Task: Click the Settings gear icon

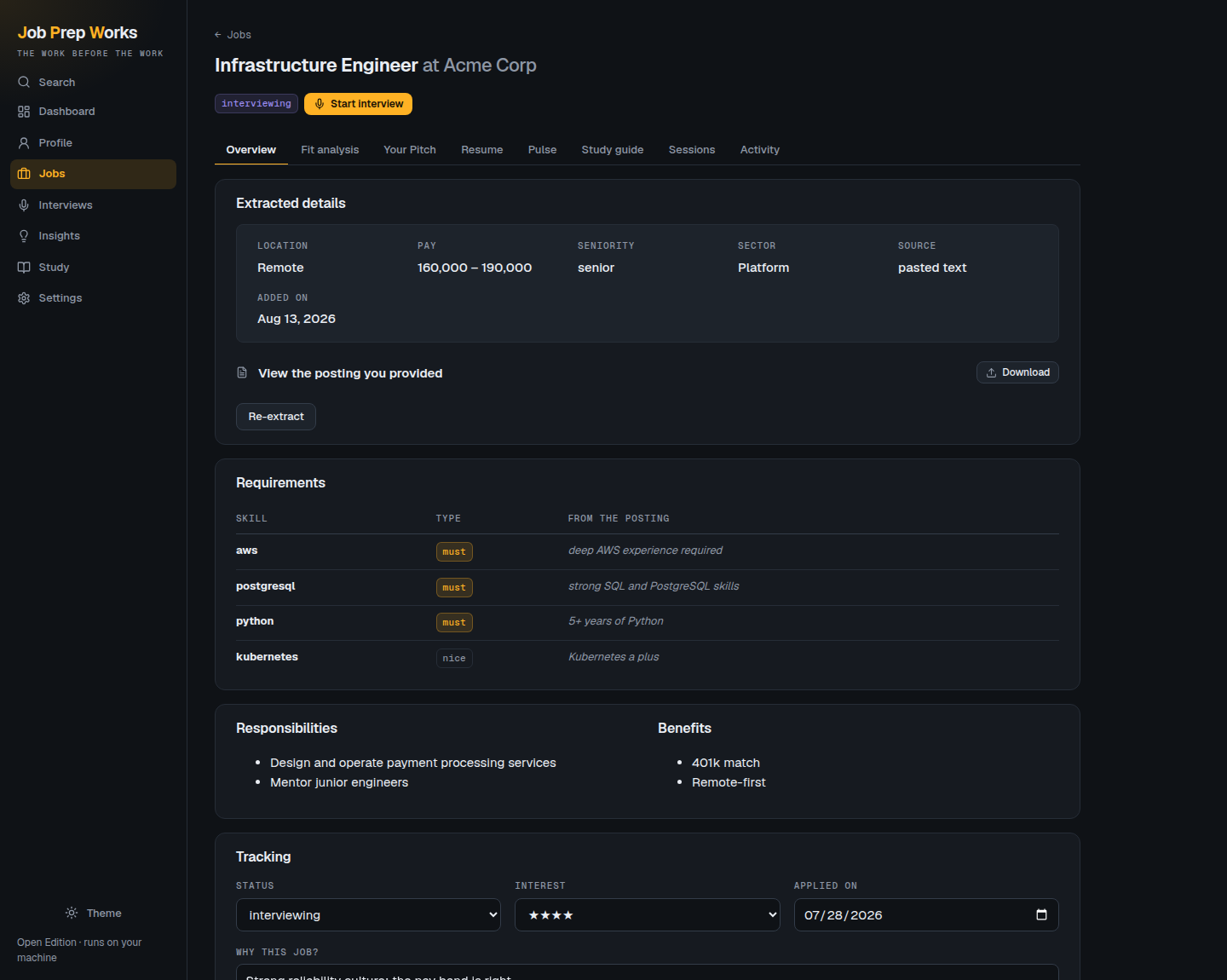Action: coord(24,298)
